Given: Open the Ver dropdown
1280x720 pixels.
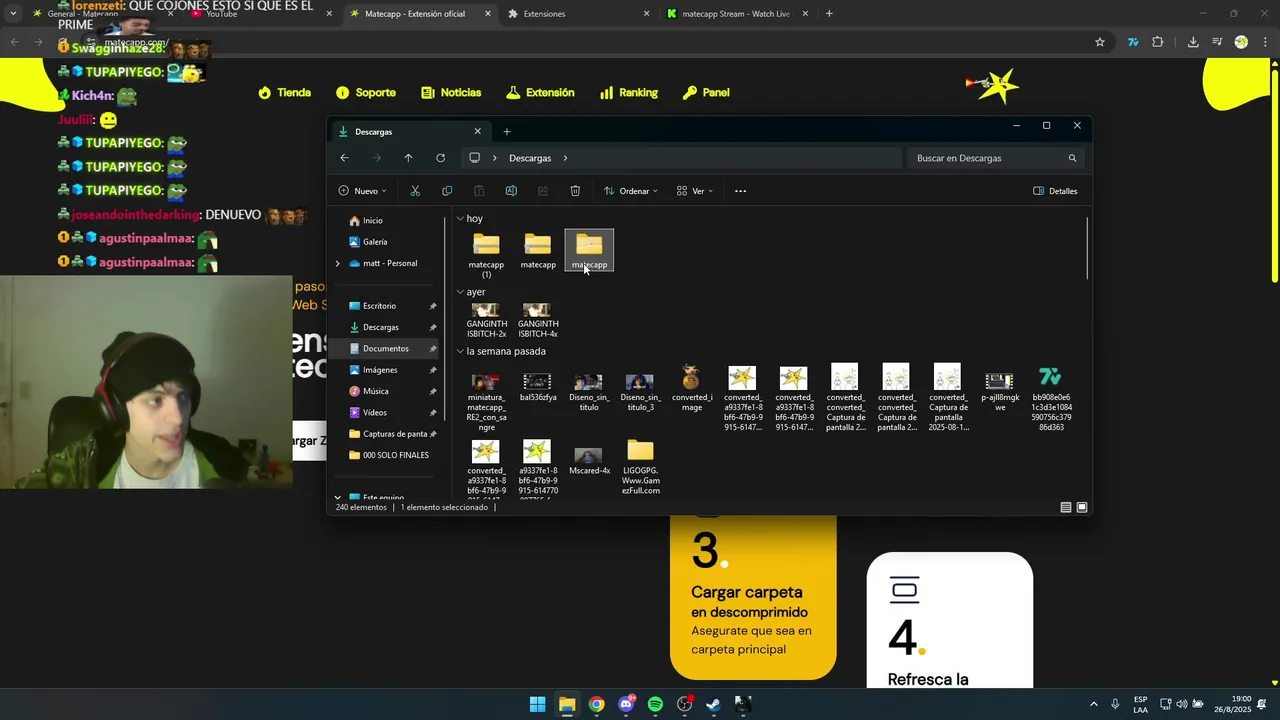Looking at the screenshot, I should click(x=695, y=191).
